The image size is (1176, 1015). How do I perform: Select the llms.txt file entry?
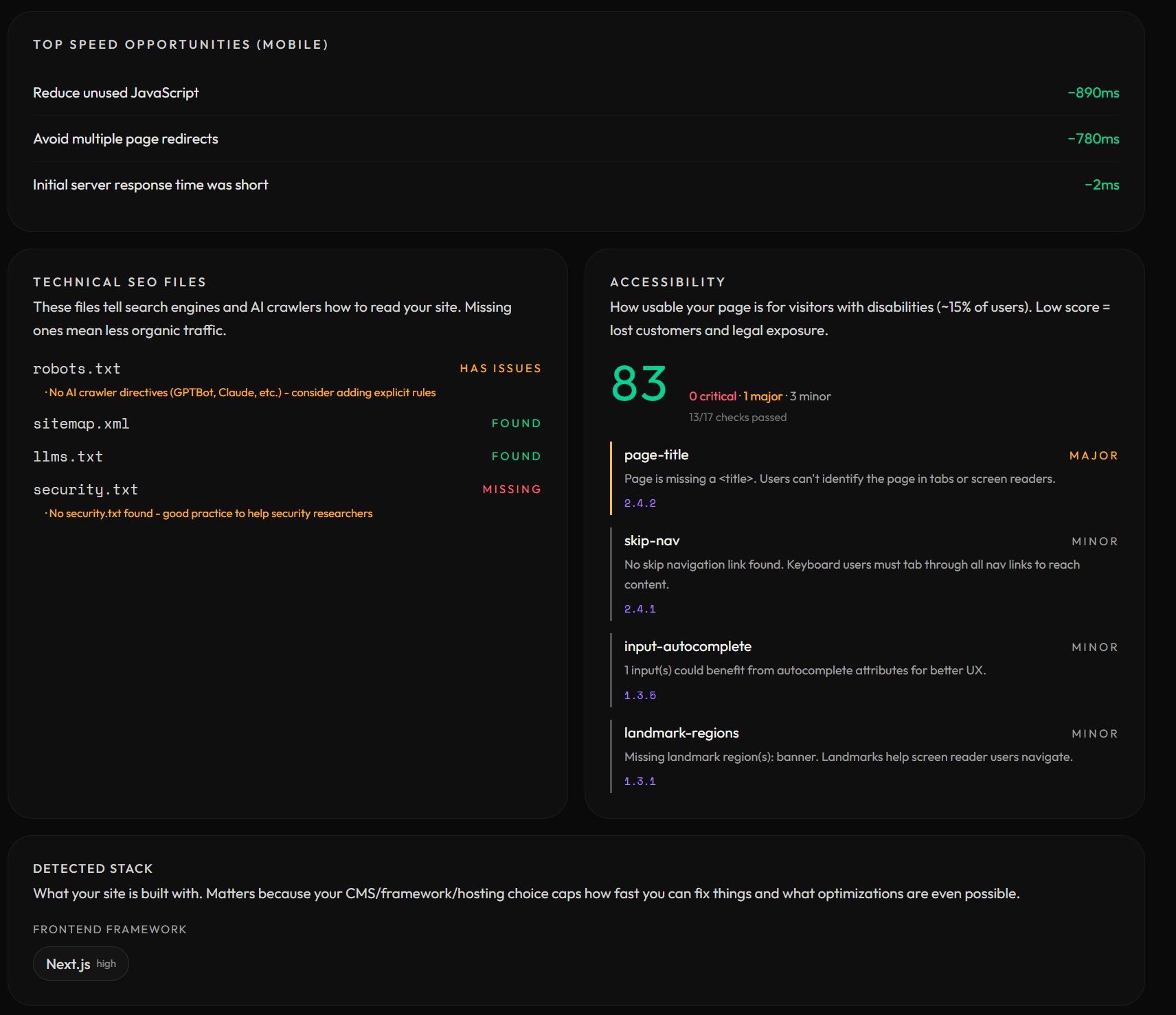pyautogui.click(x=68, y=457)
